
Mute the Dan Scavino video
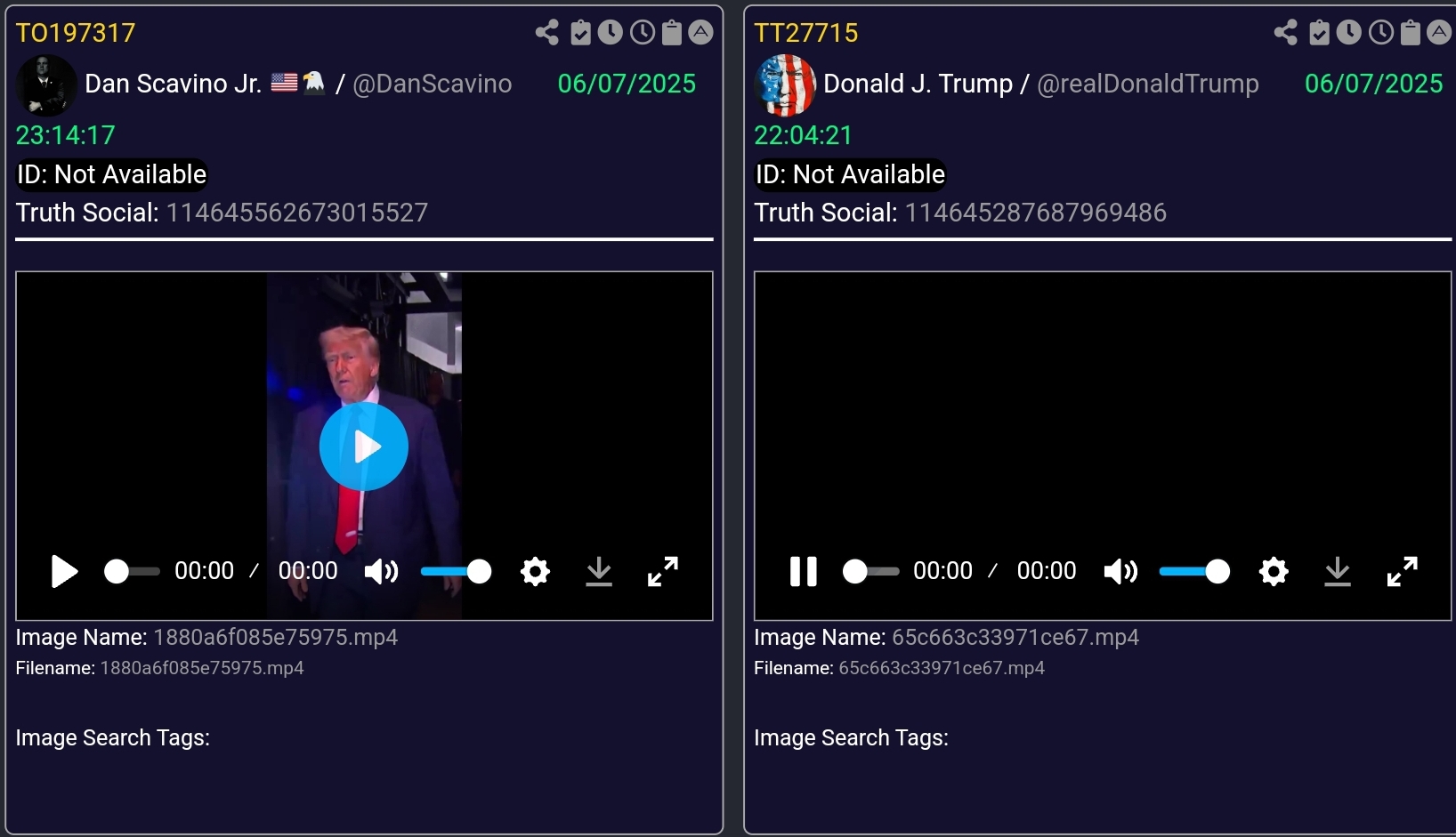pyautogui.click(x=381, y=571)
